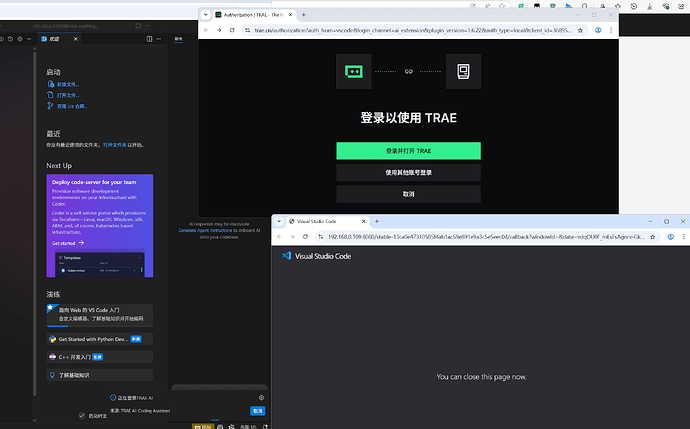Click the 打开文件夹 link under 最近
The height and width of the screenshot is (429, 690).
(x=114, y=145)
